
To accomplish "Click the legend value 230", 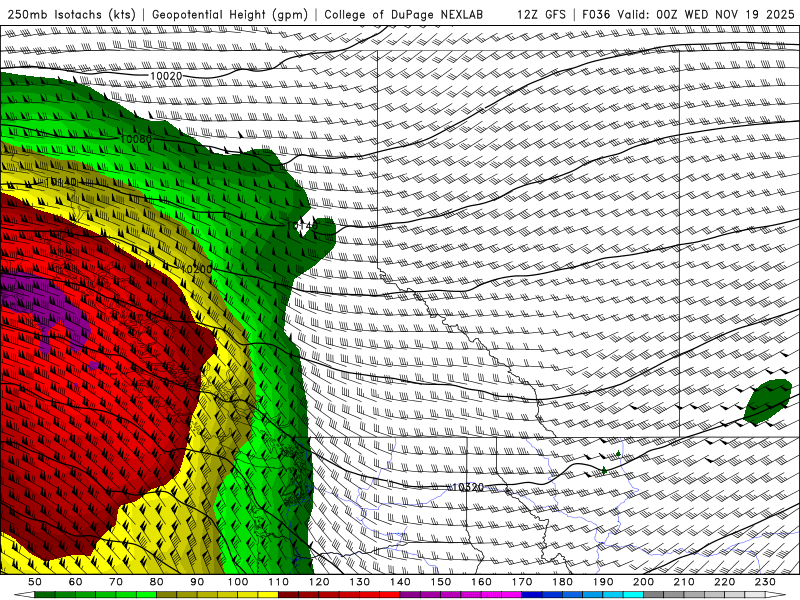I will click(x=765, y=582).
